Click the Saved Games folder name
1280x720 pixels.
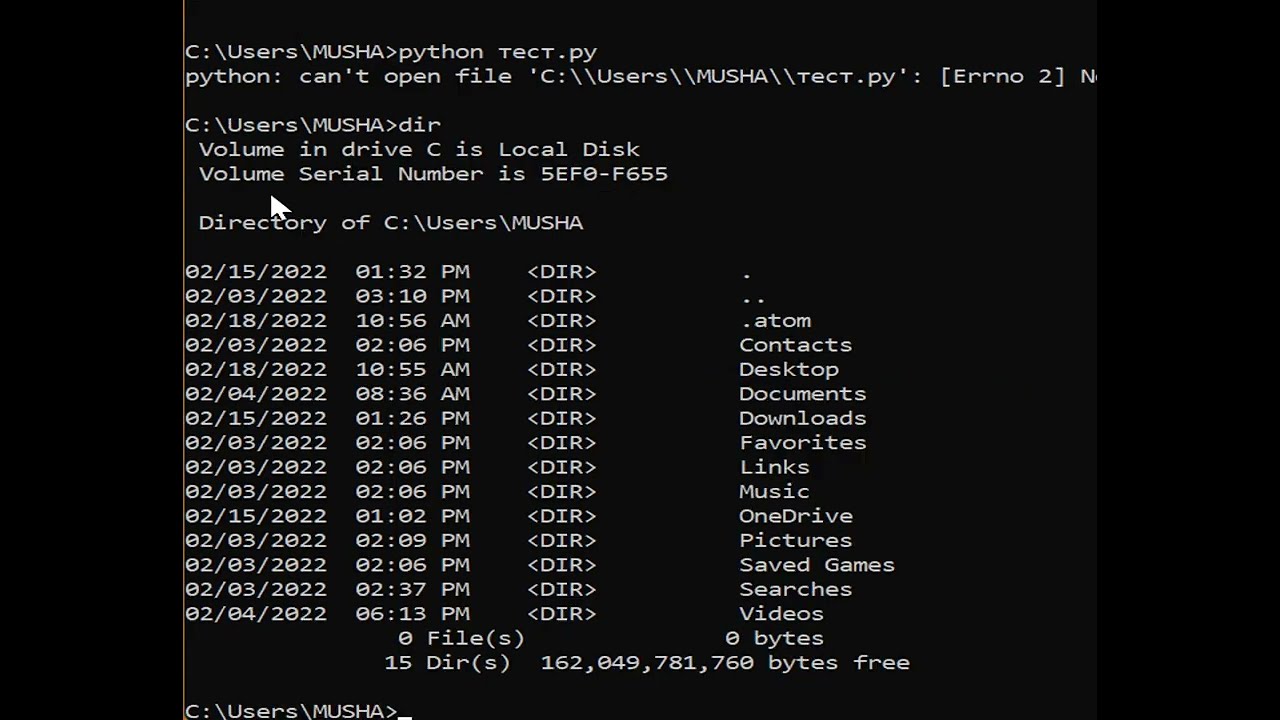coord(817,565)
